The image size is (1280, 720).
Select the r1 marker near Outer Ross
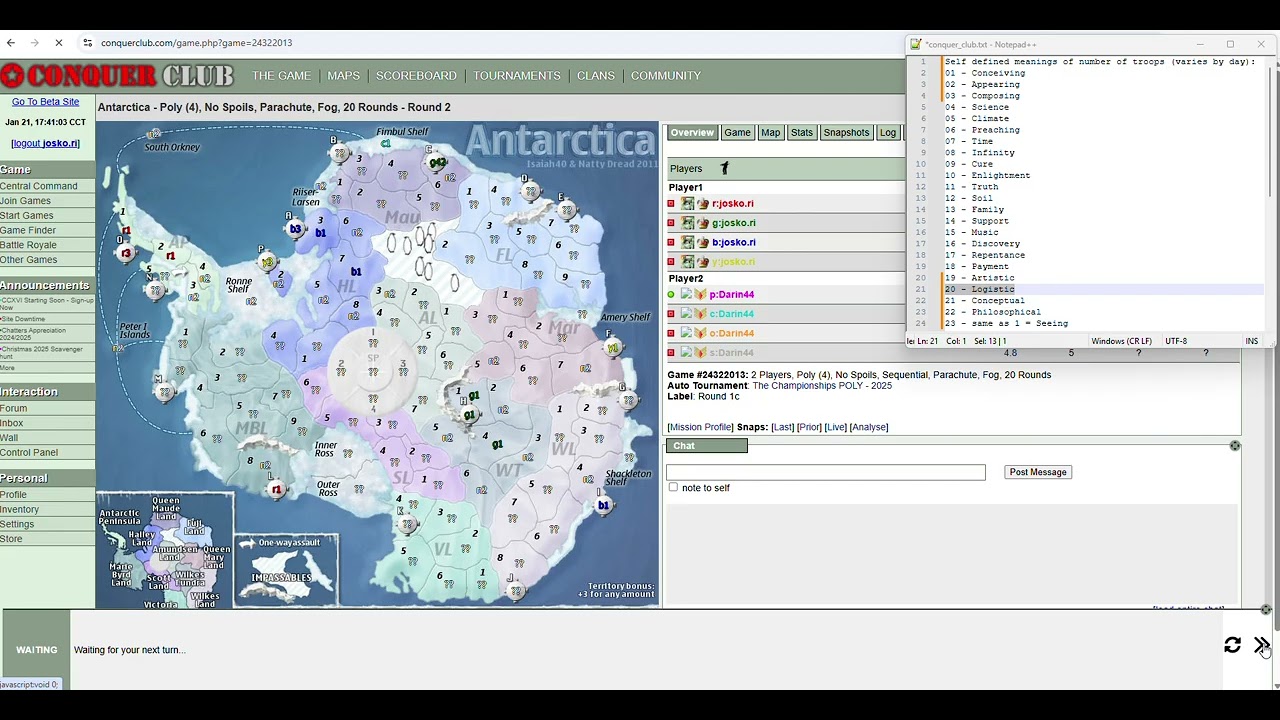[276, 489]
